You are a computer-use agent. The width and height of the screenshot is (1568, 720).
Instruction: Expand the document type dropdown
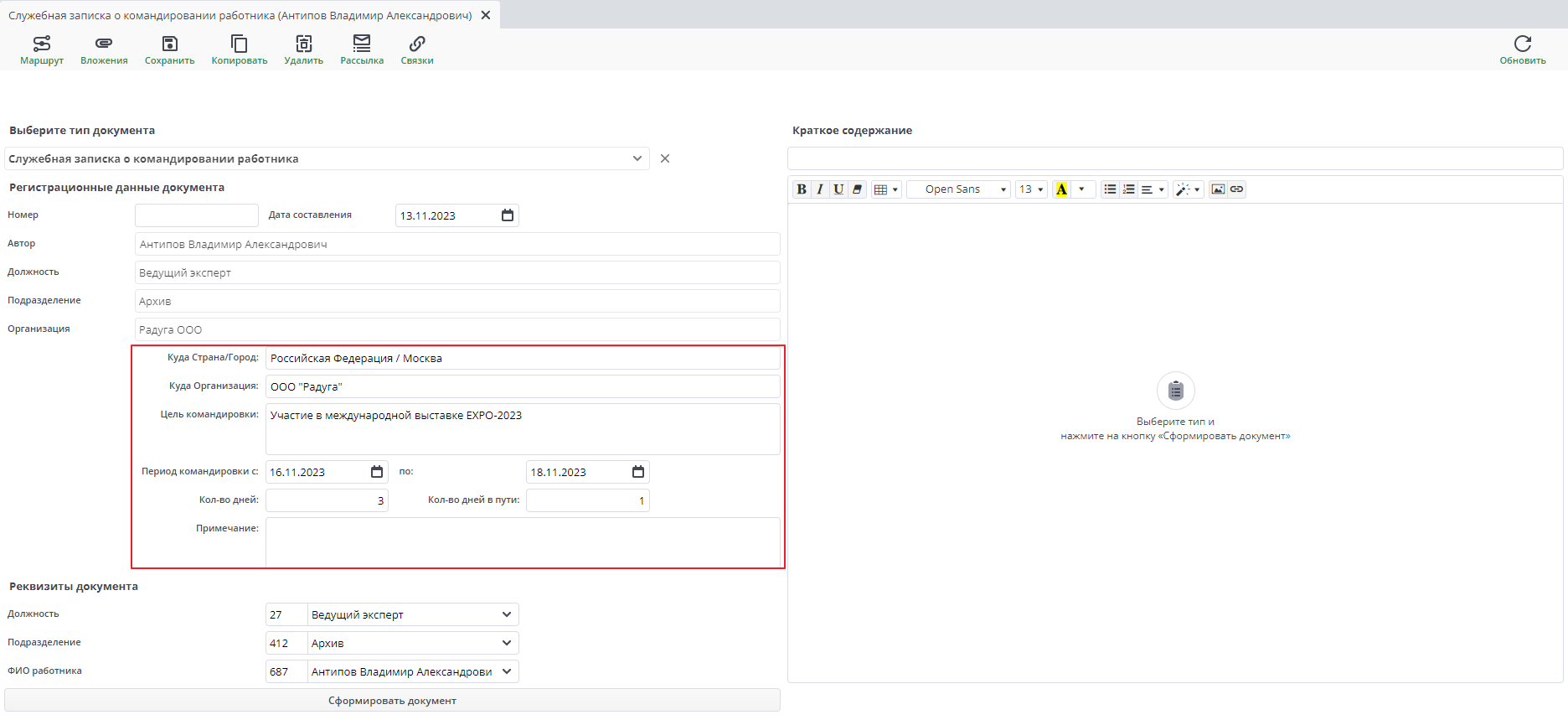pyautogui.click(x=637, y=158)
